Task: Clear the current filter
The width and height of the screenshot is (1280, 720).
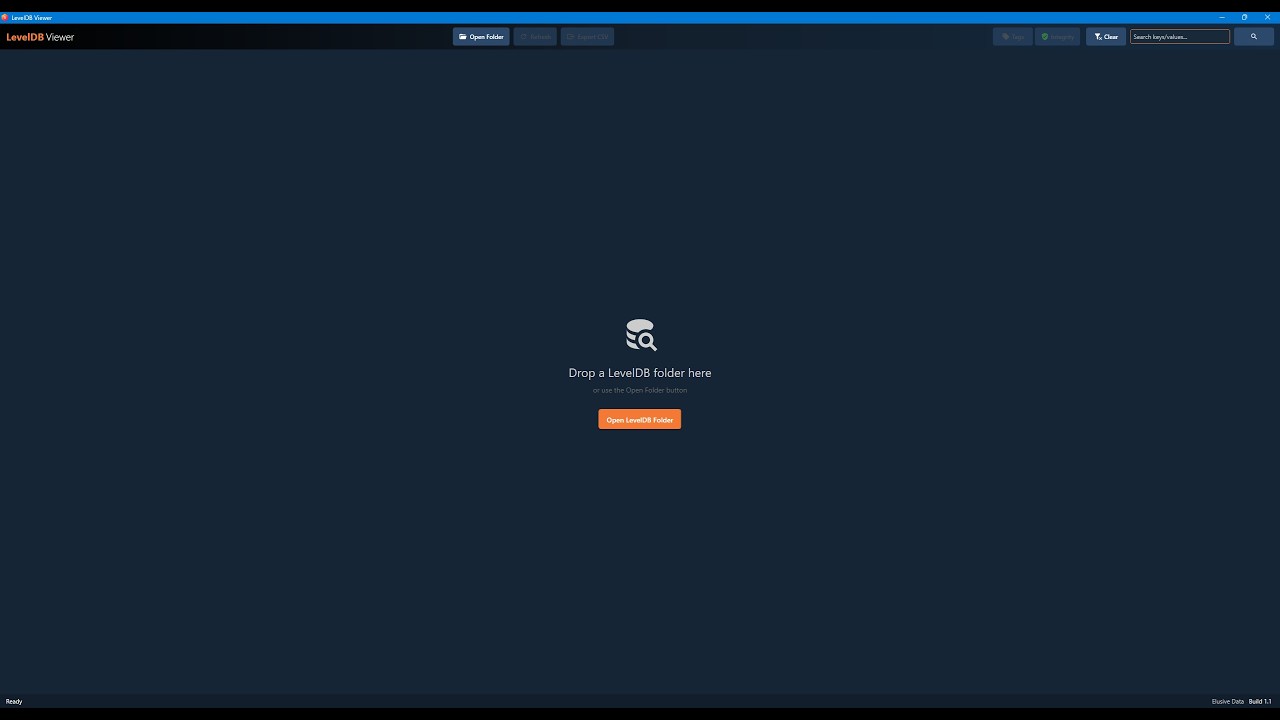Action: tap(1106, 37)
